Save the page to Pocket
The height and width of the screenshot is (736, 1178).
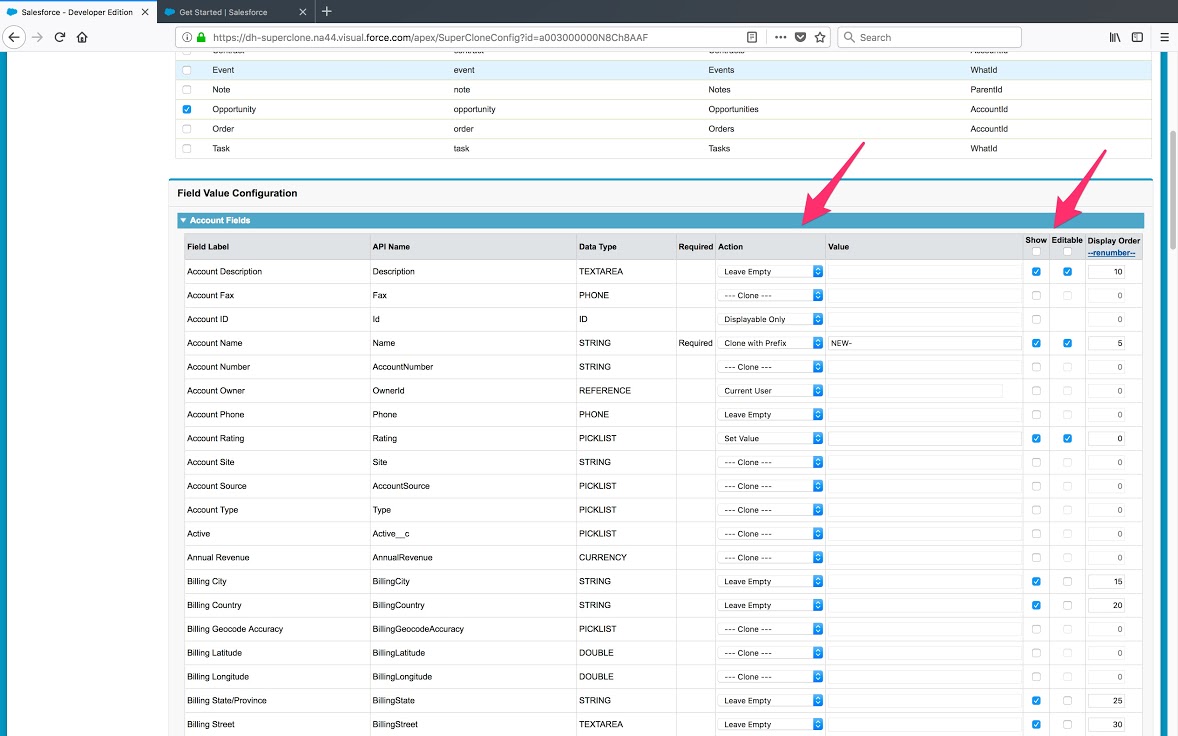click(800, 37)
